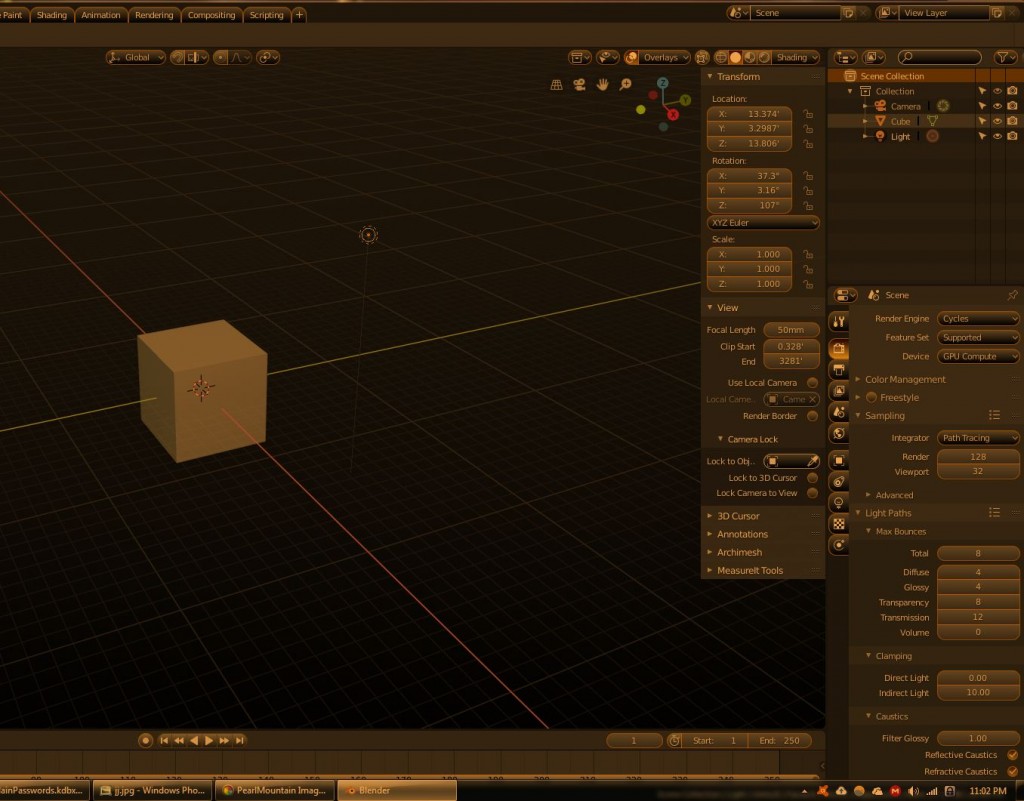Click the PearlMountain Image taskbar button
The width and height of the screenshot is (1024, 801).
(274, 790)
